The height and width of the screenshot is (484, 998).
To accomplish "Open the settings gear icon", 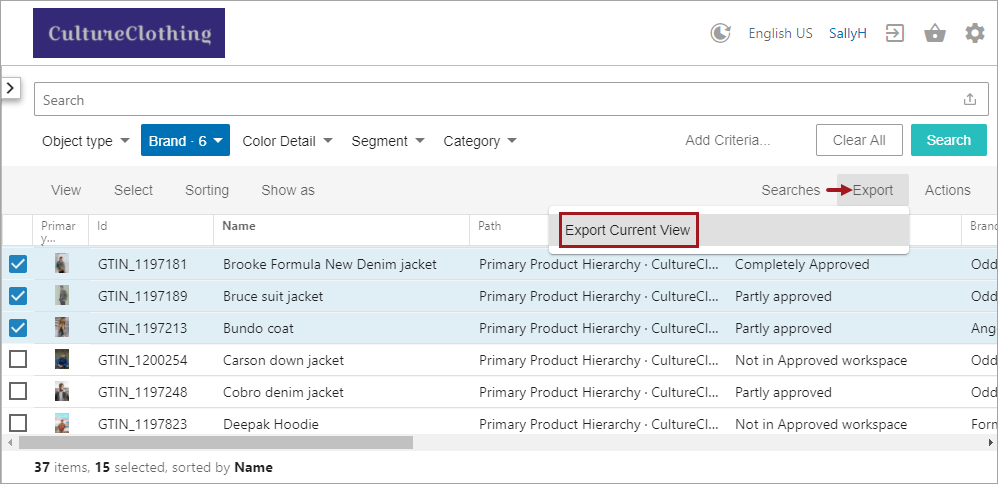I will [x=974, y=33].
